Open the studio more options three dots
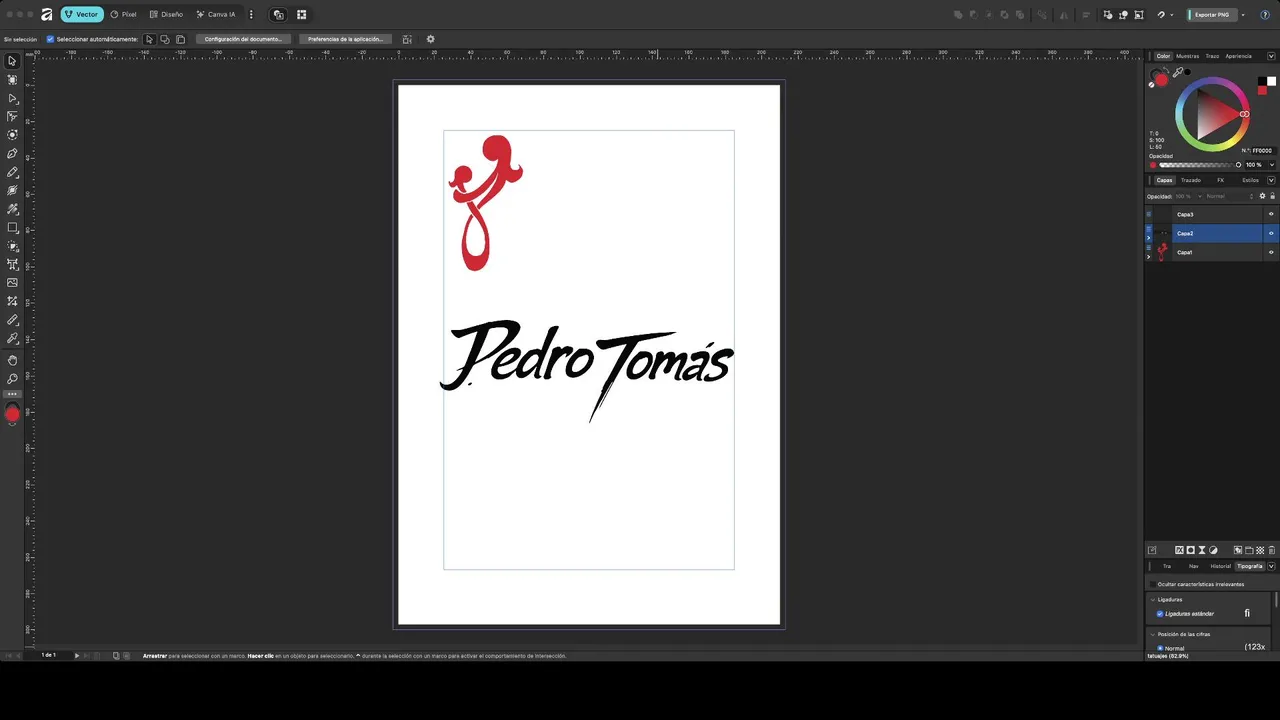The width and height of the screenshot is (1280, 720). pyautogui.click(x=251, y=14)
